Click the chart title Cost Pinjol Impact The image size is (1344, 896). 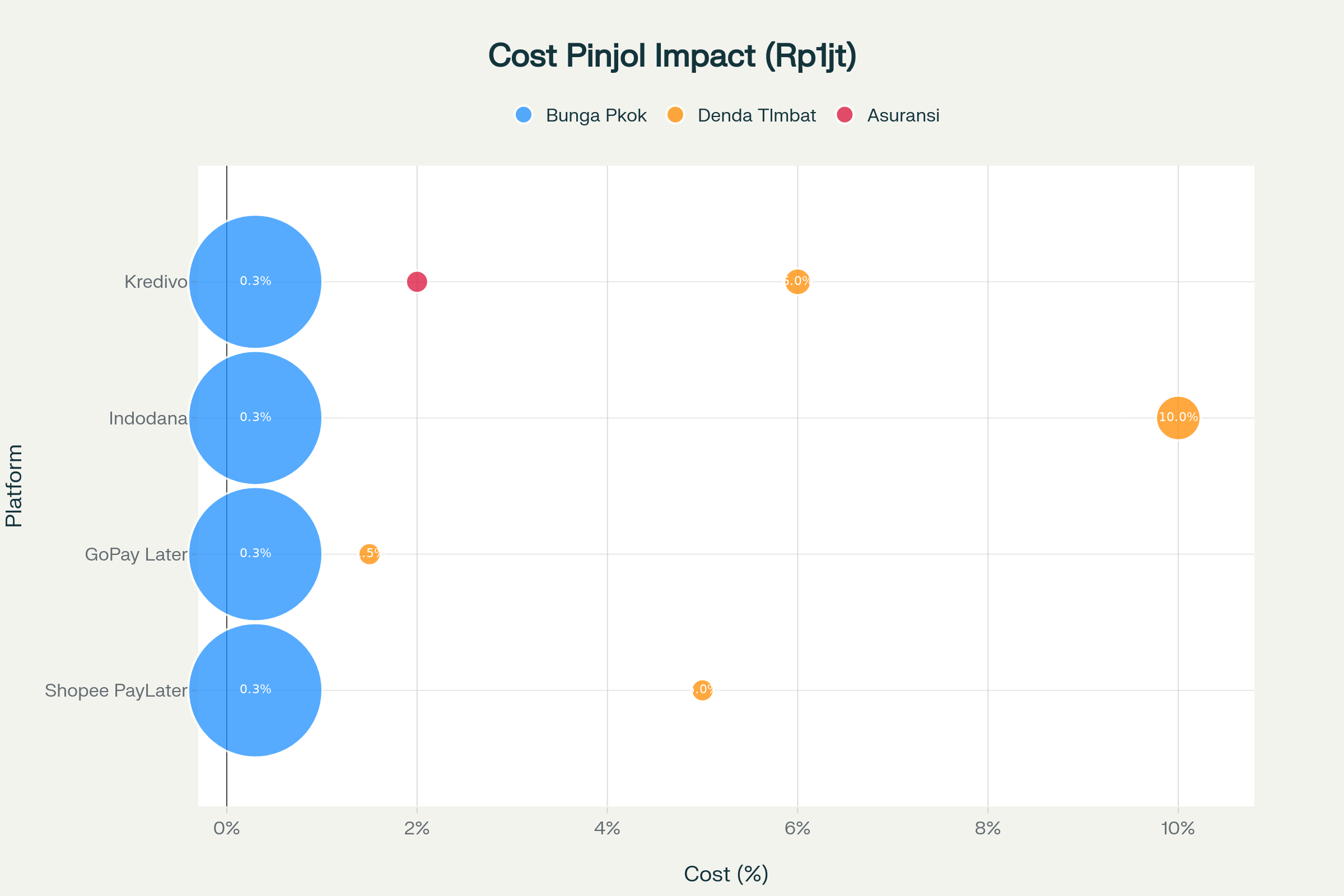click(x=672, y=56)
